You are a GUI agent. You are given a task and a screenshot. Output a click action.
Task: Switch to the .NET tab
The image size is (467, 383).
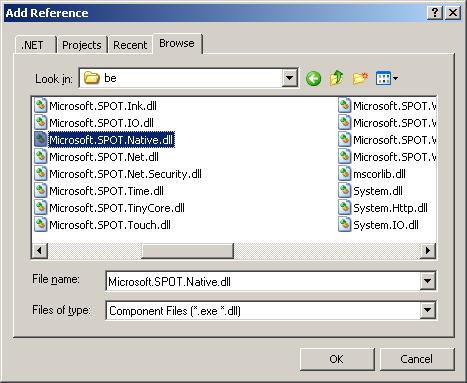coord(35,44)
